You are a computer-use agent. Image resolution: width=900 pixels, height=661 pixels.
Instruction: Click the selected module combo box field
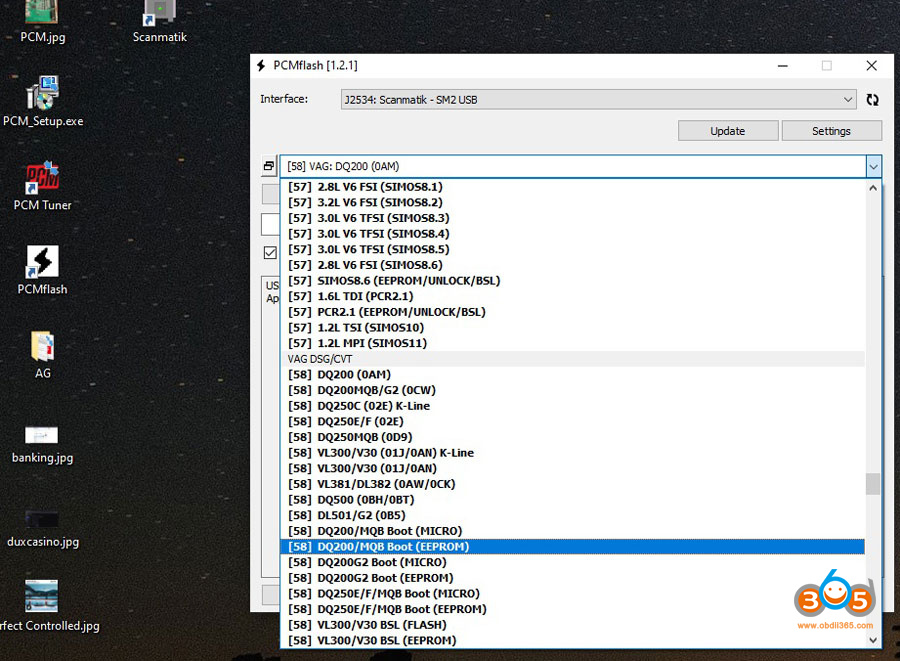click(x=570, y=167)
